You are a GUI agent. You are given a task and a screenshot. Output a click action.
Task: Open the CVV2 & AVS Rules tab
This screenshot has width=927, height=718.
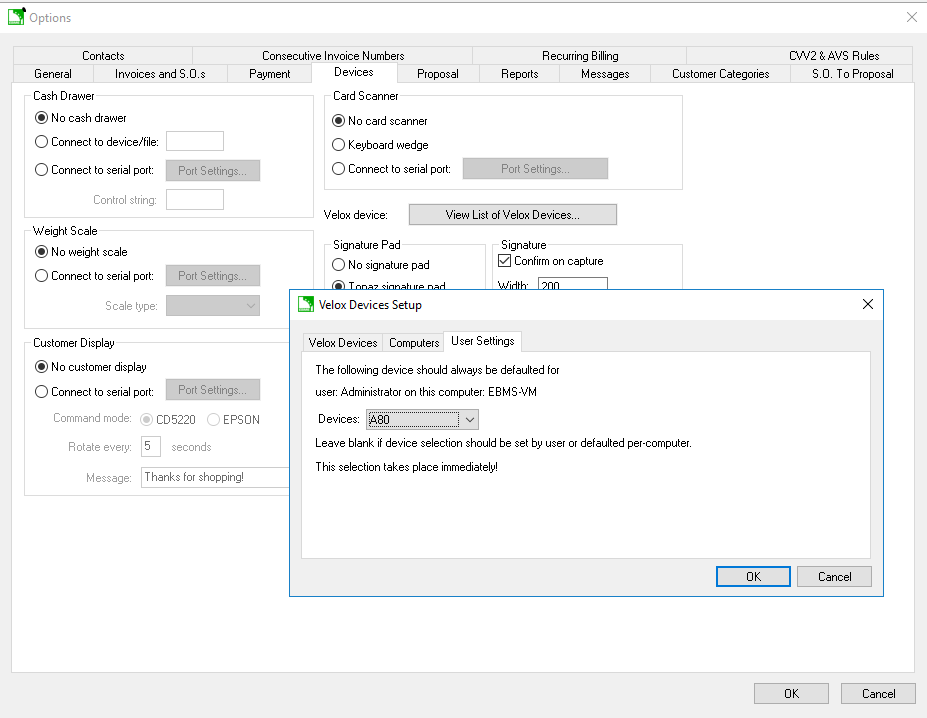click(833, 56)
